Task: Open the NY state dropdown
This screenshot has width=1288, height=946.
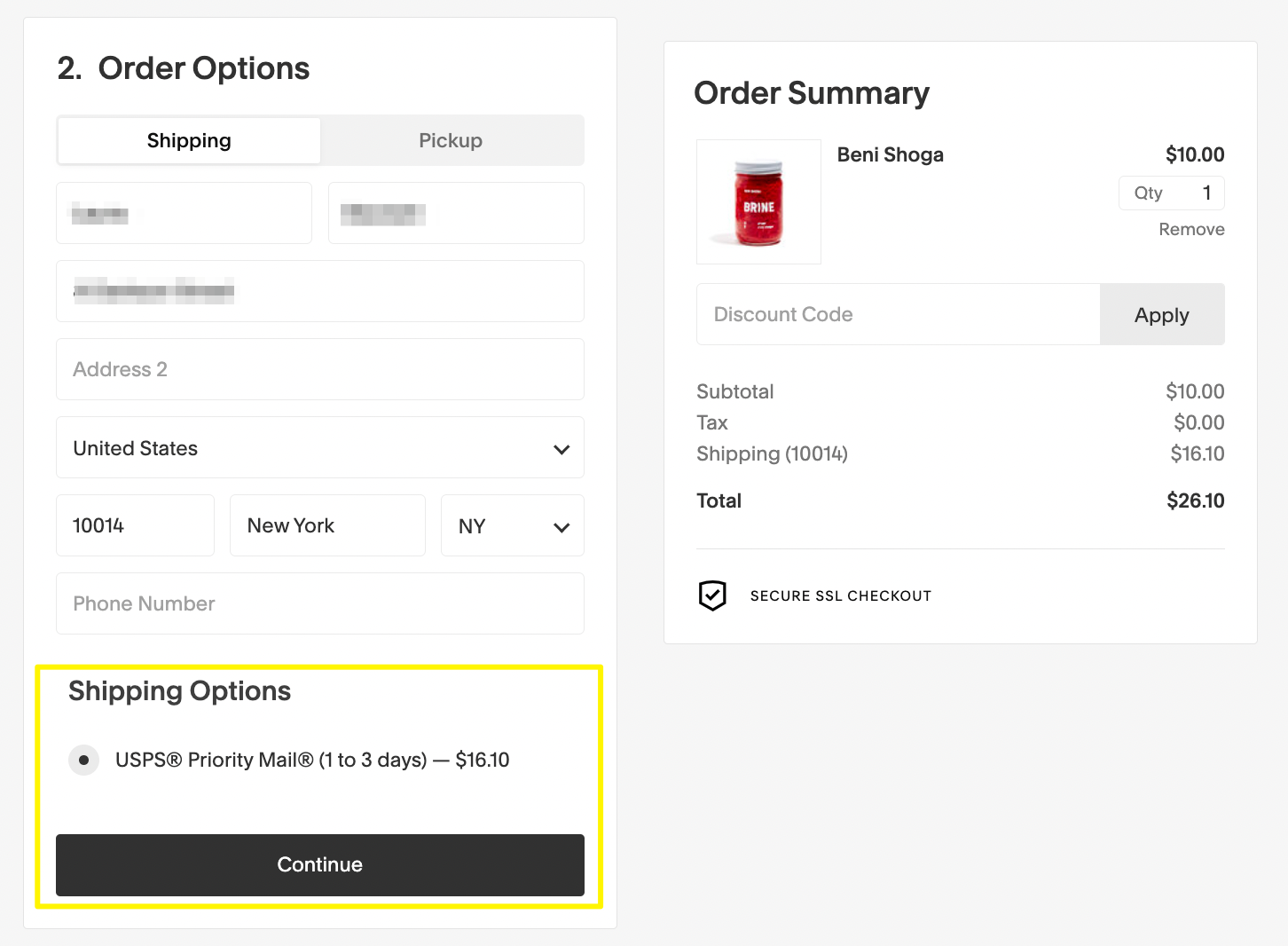Action: click(513, 525)
